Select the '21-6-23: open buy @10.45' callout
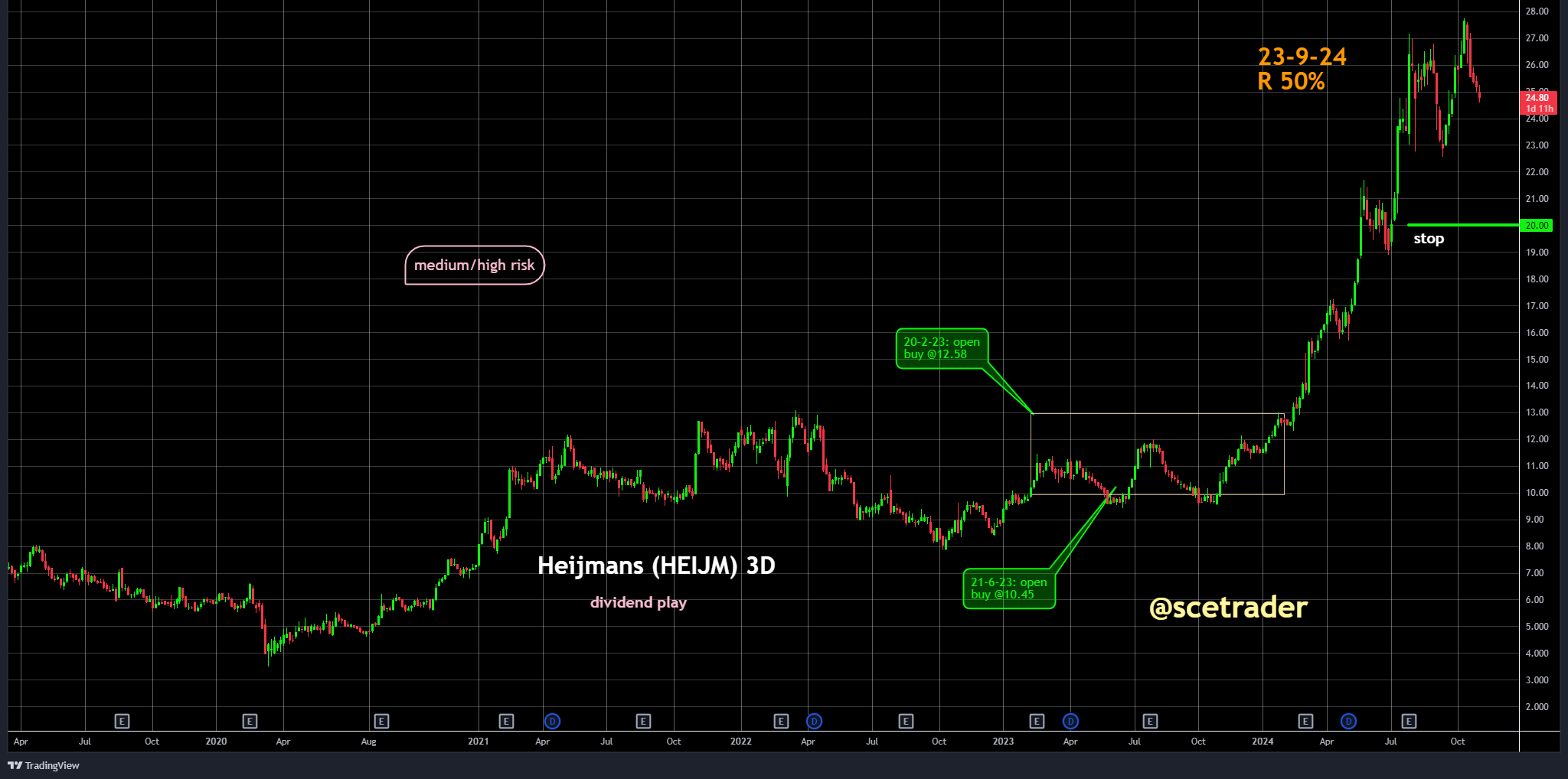1568x779 pixels. (1009, 588)
